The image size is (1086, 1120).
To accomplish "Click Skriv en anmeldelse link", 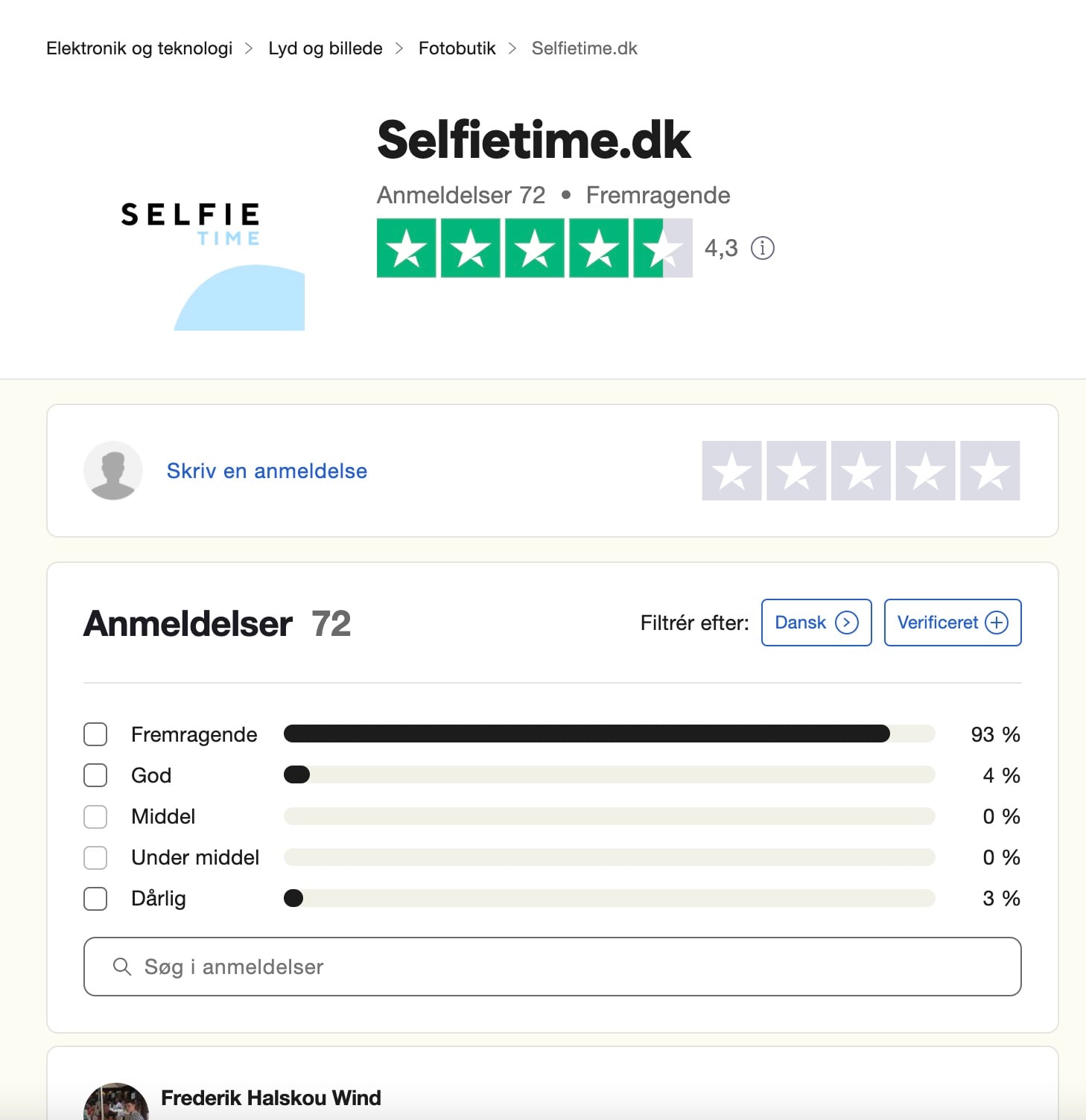I will [267, 471].
